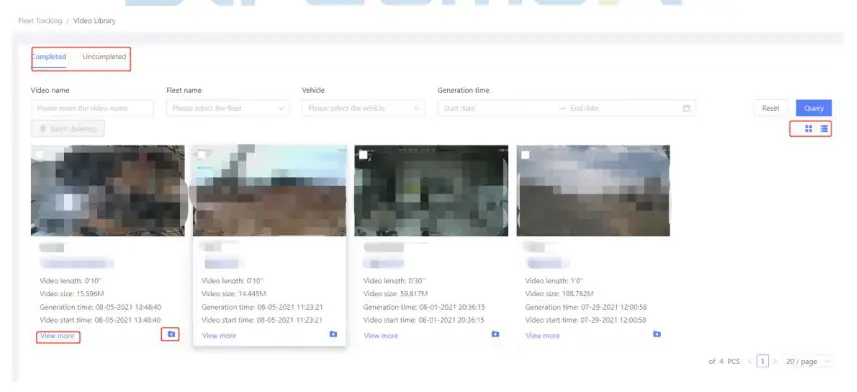Open thumbnail of the 15.596M video
This screenshot has width=857, height=392.
[108, 191]
